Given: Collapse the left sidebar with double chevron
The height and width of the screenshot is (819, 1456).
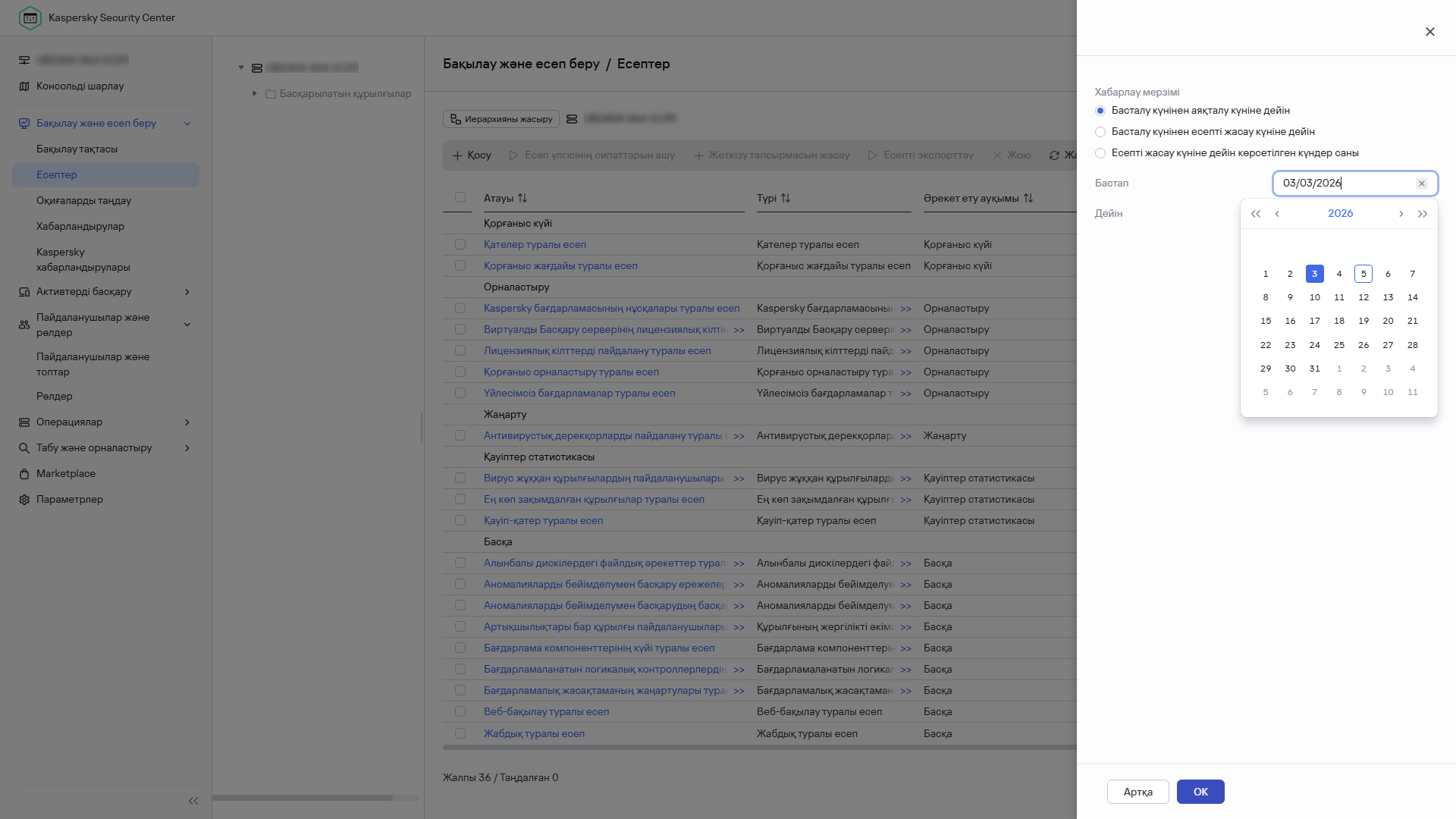Looking at the screenshot, I should 193,801.
